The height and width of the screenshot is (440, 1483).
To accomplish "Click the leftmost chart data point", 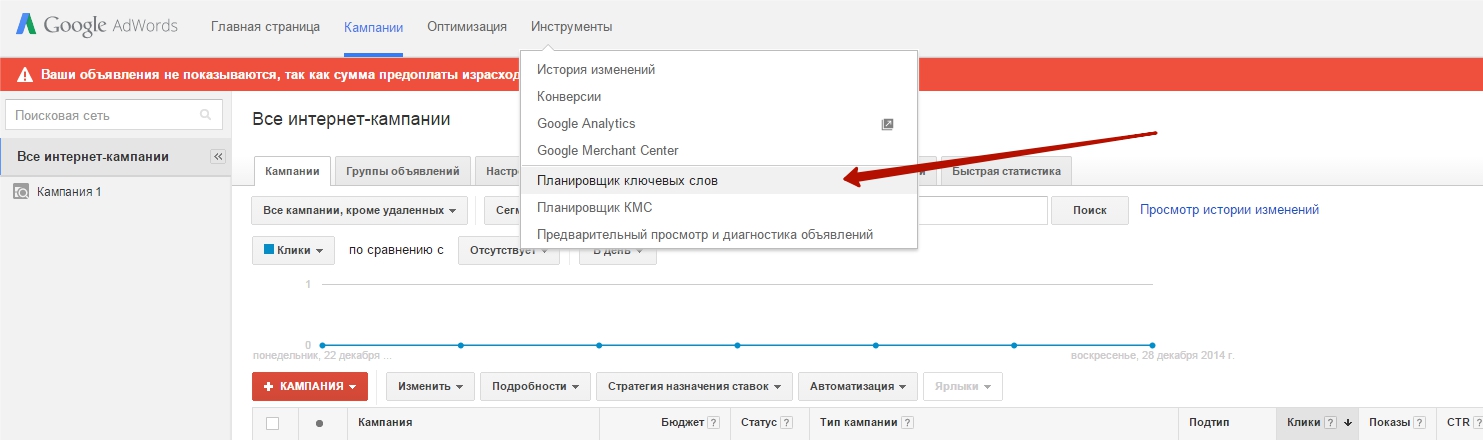I will [322, 345].
